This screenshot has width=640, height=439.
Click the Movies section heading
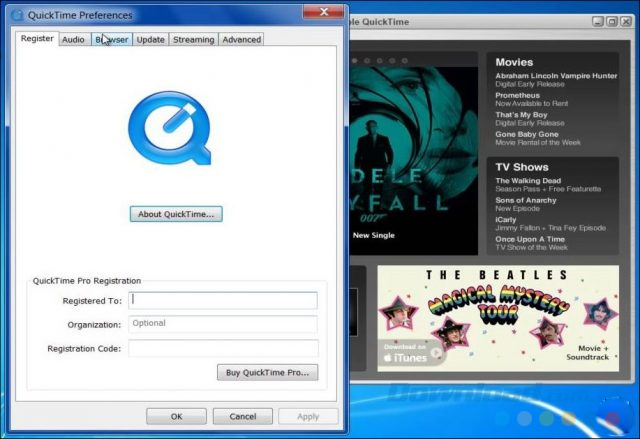(x=514, y=62)
